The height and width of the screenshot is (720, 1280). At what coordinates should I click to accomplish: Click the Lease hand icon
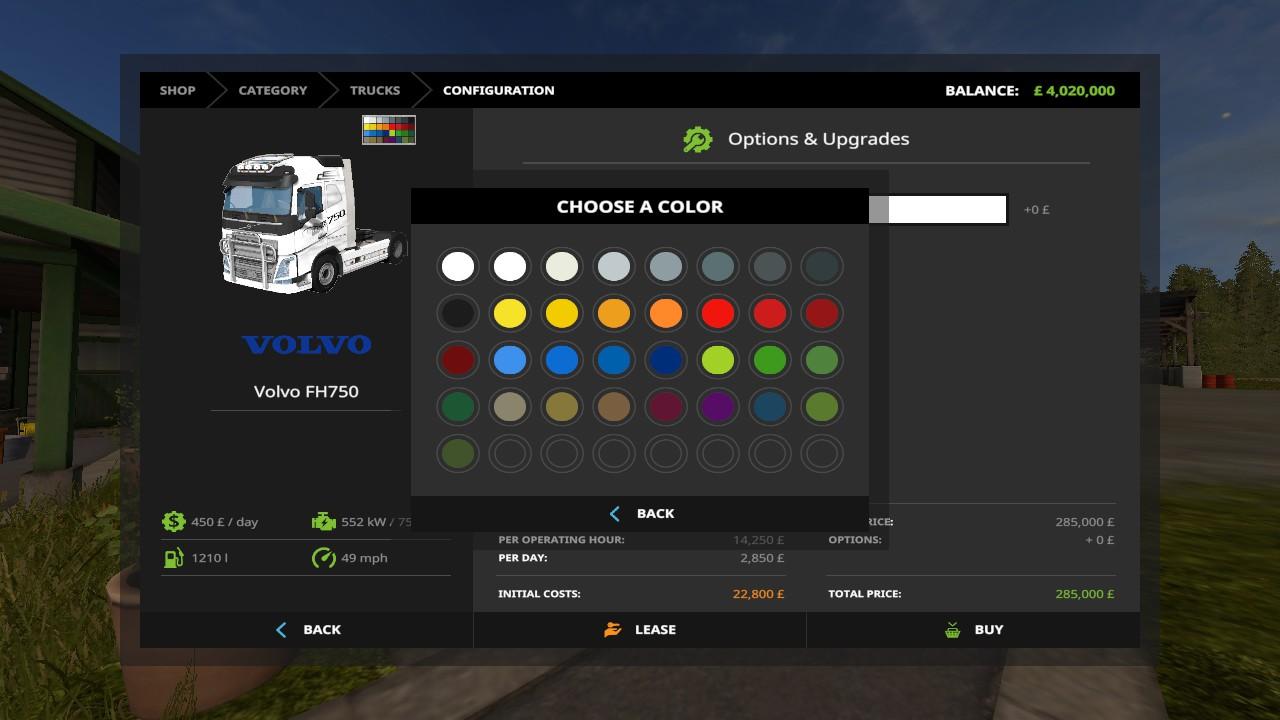(x=612, y=630)
